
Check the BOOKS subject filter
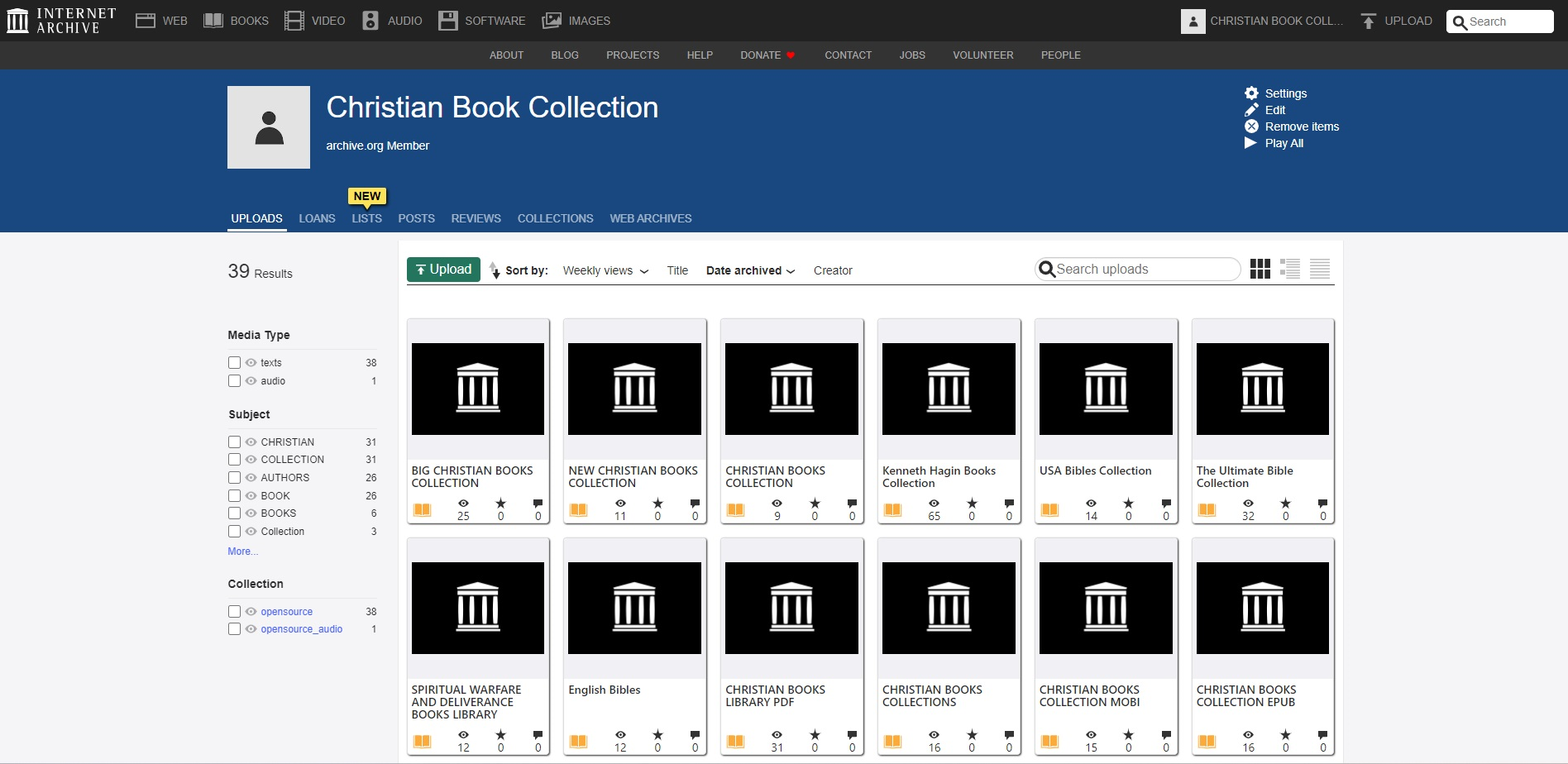pos(234,513)
